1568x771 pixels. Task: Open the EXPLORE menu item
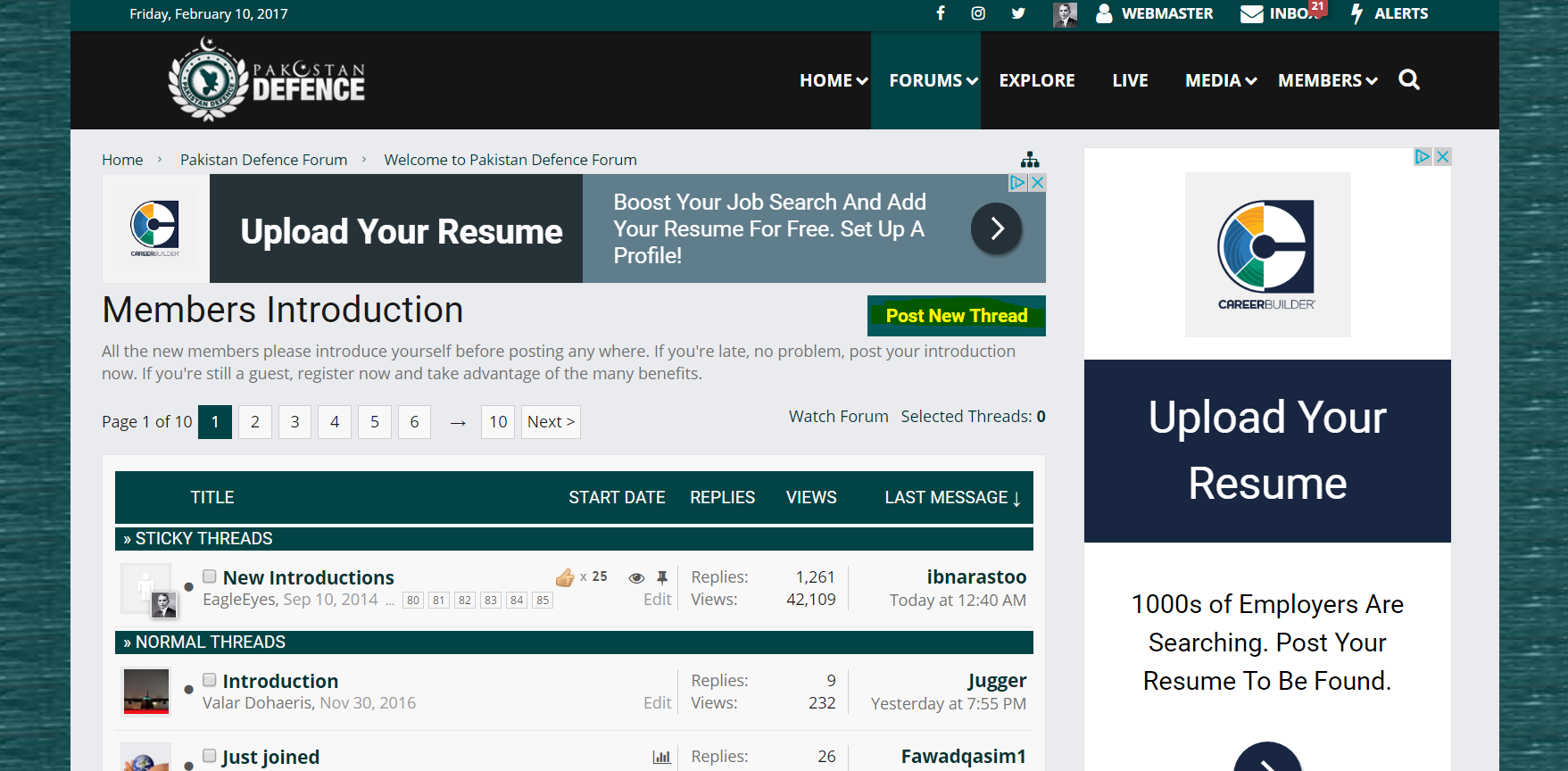(x=1037, y=80)
